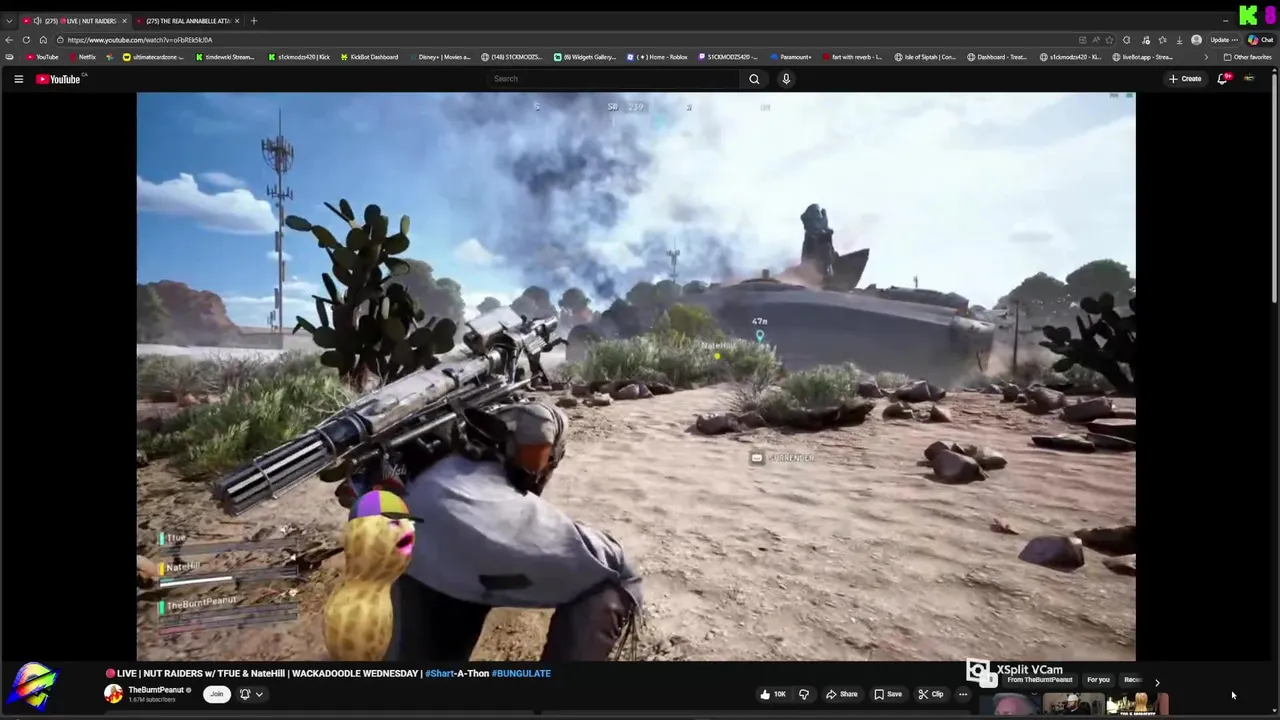Open the Other favorites folder
Image resolution: width=1280 pixels, height=720 pixels.
tap(1247, 57)
